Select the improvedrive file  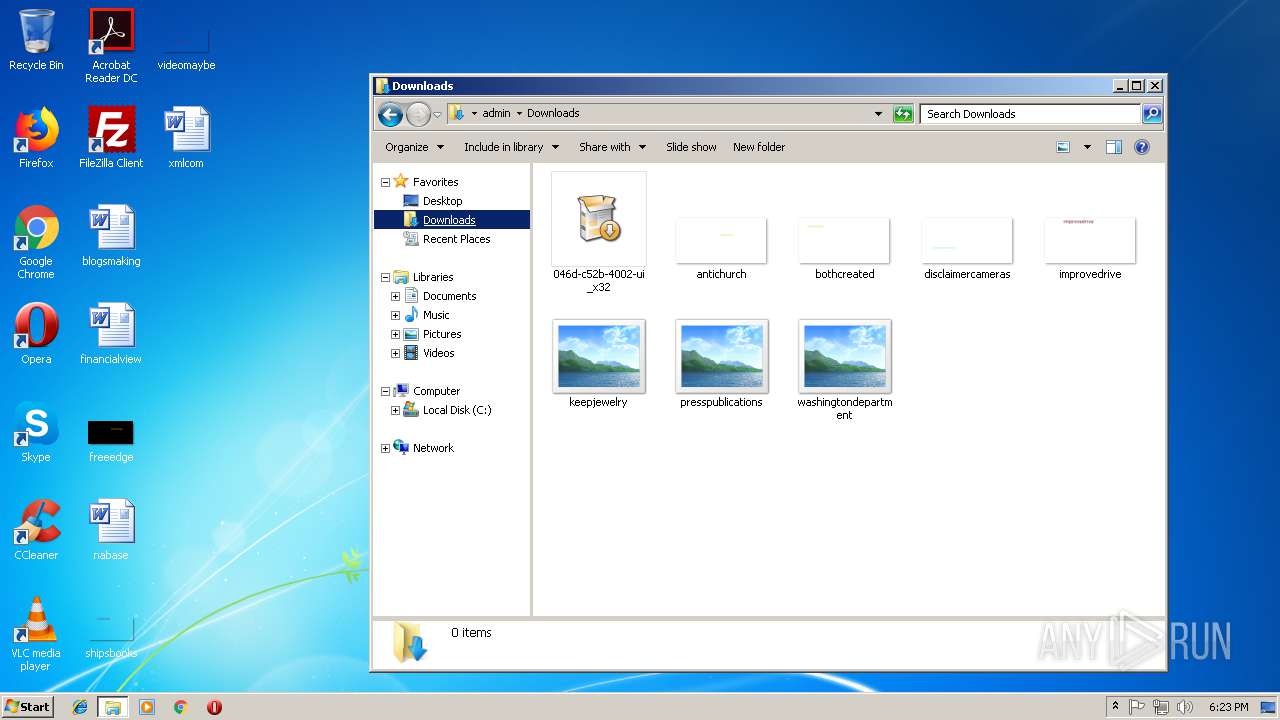pyautogui.click(x=1090, y=247)
